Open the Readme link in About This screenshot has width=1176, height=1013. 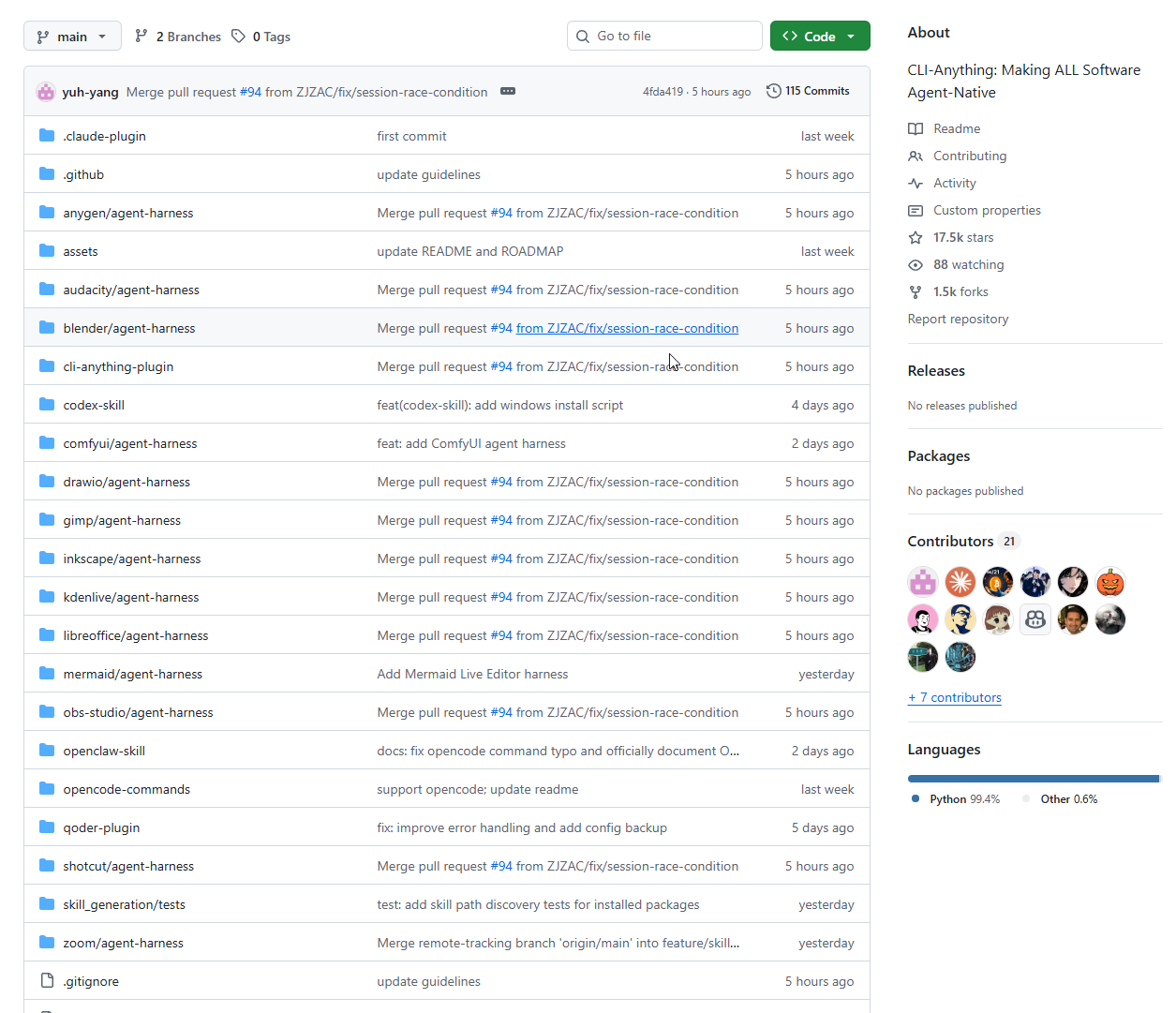(957, 128)
